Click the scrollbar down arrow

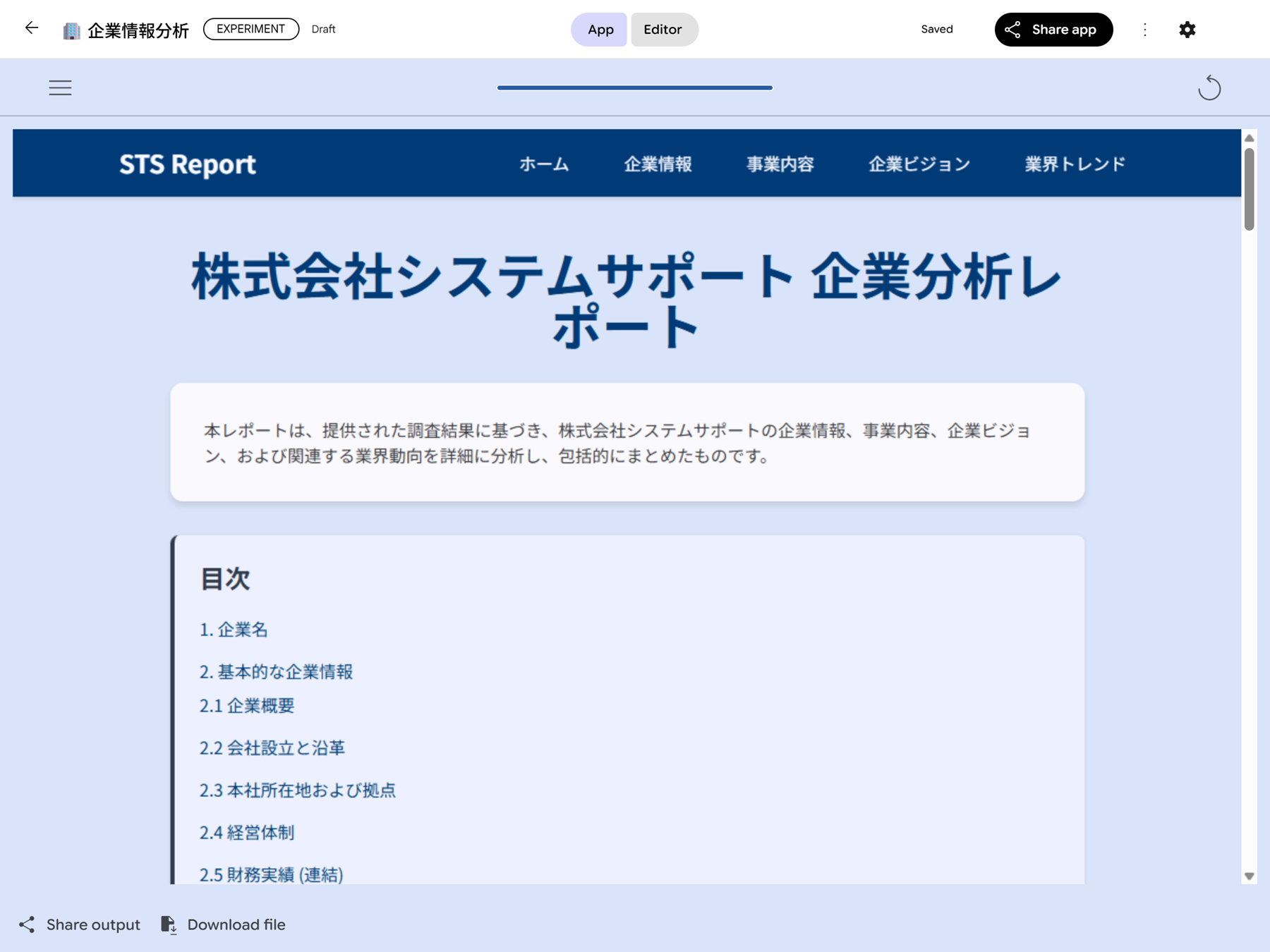pos(1249,876)
